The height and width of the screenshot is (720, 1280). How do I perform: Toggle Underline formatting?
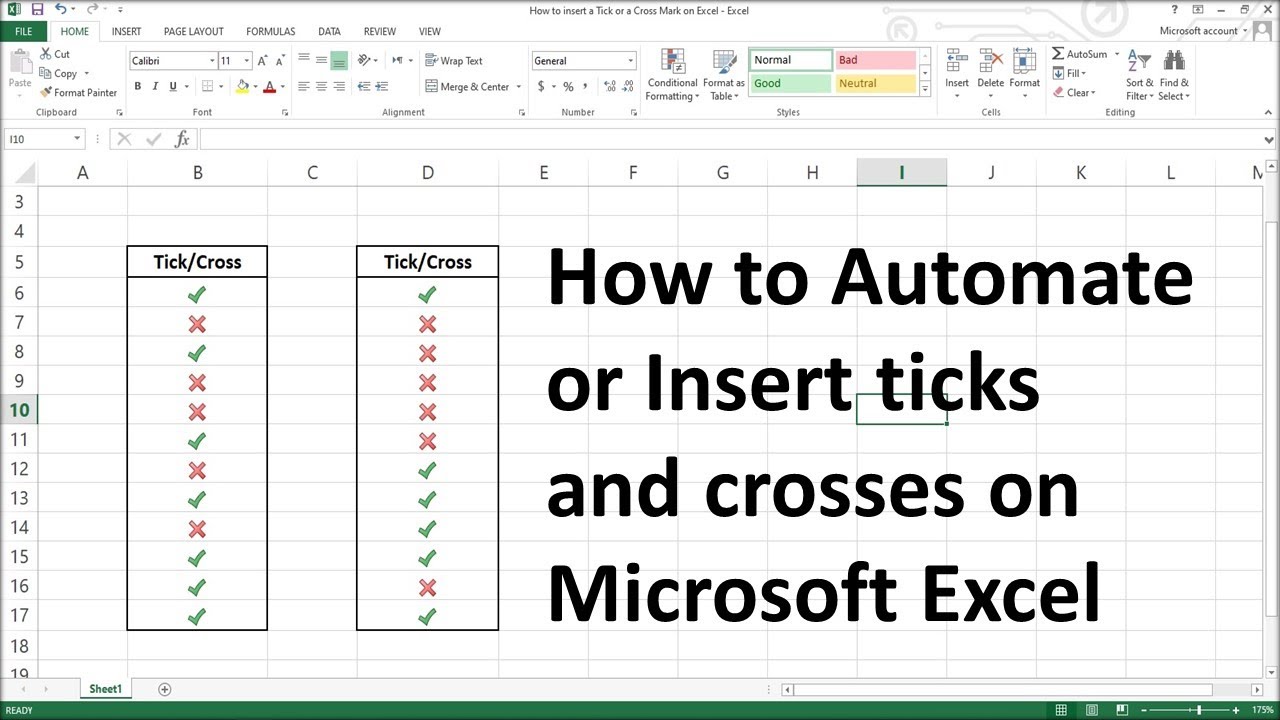[x=174, y=87]
